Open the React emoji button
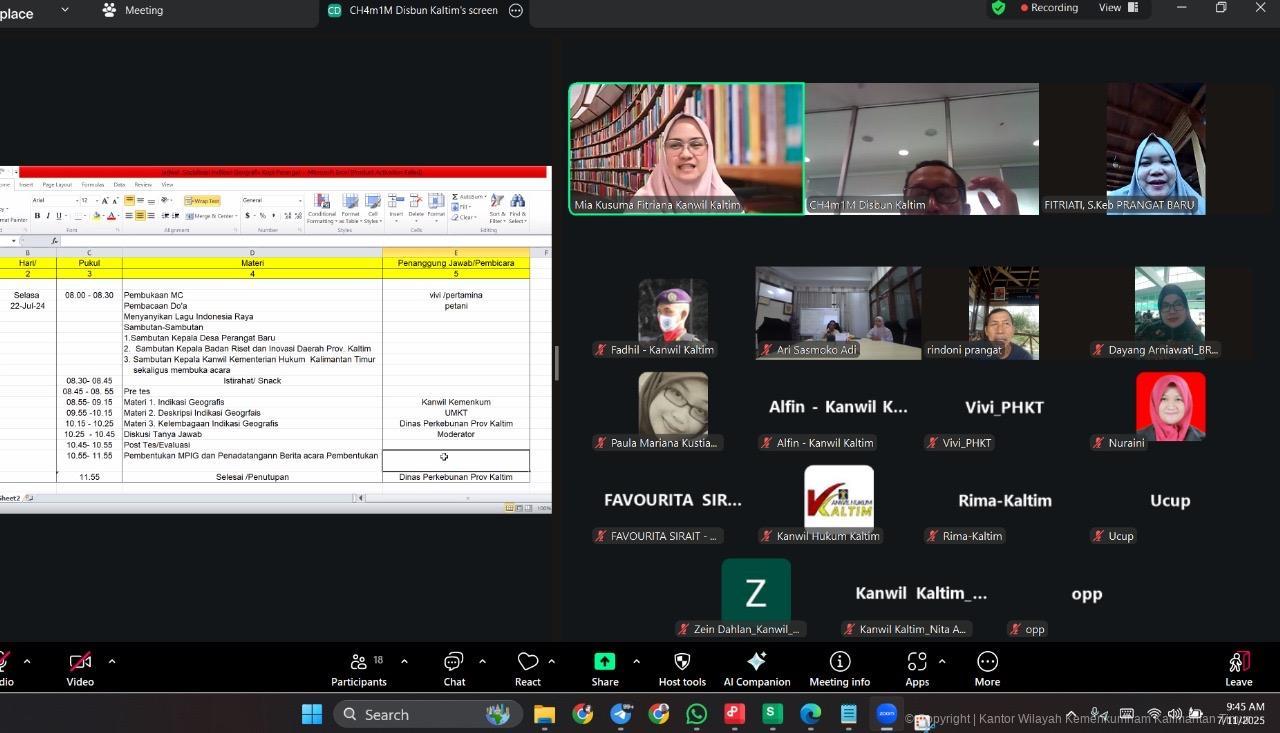The height and width of the screenshot is (733, 1280). pos(527,669)
